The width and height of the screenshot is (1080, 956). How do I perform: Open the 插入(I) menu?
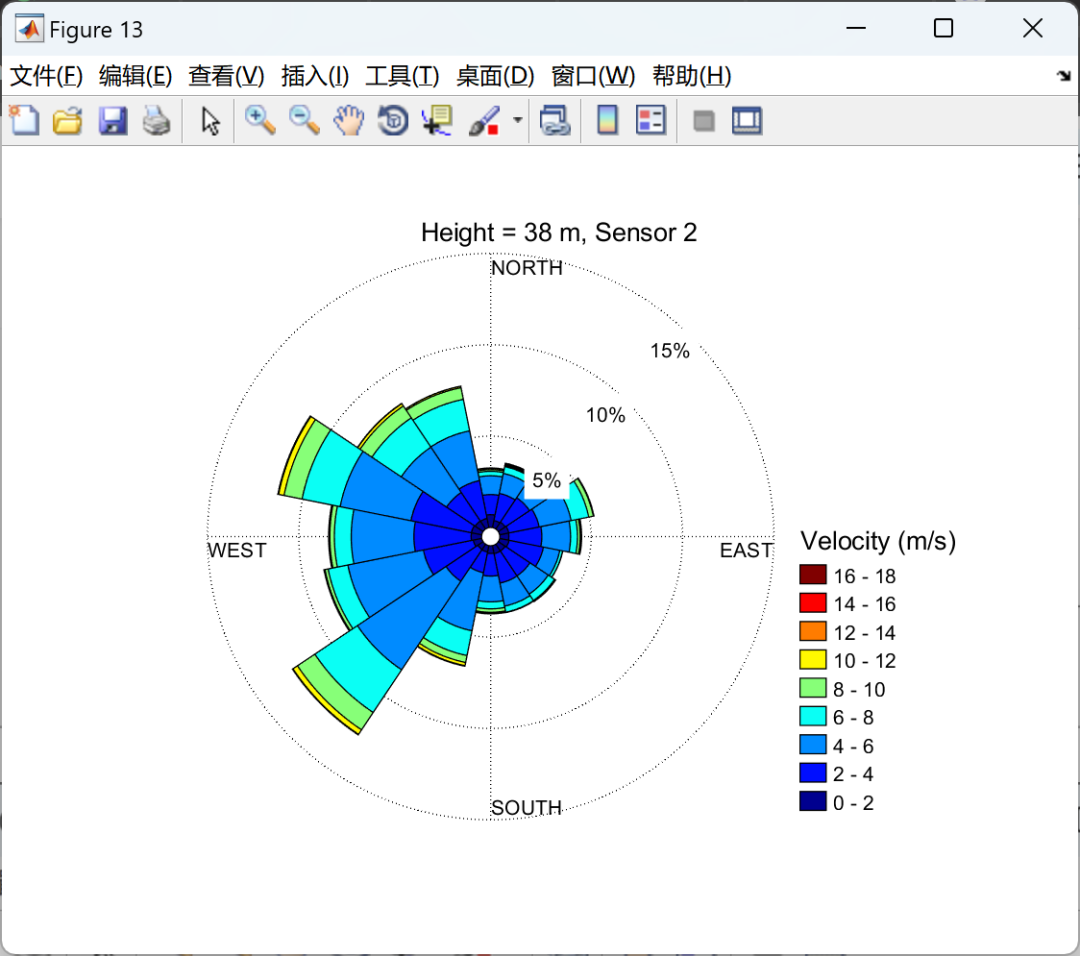coord(315,76)
